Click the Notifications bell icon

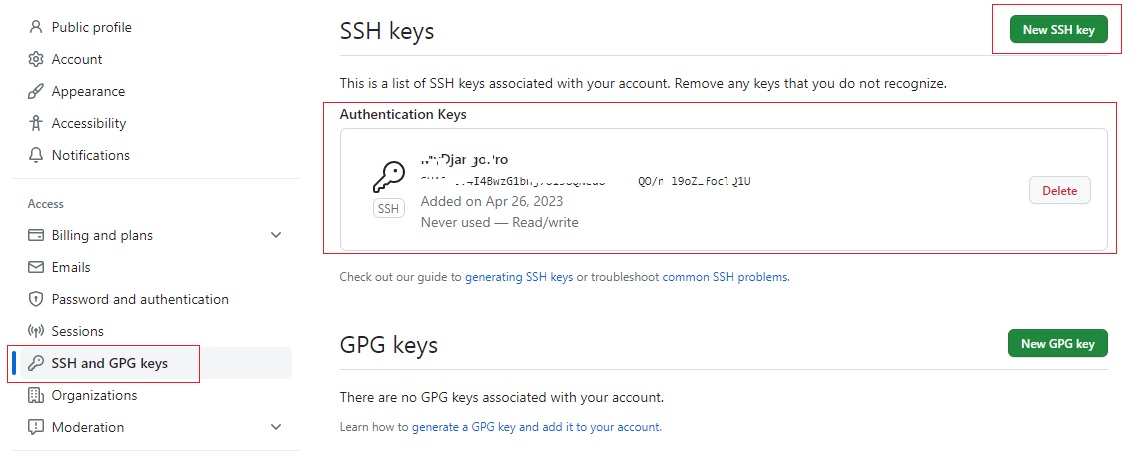point(36,155)
